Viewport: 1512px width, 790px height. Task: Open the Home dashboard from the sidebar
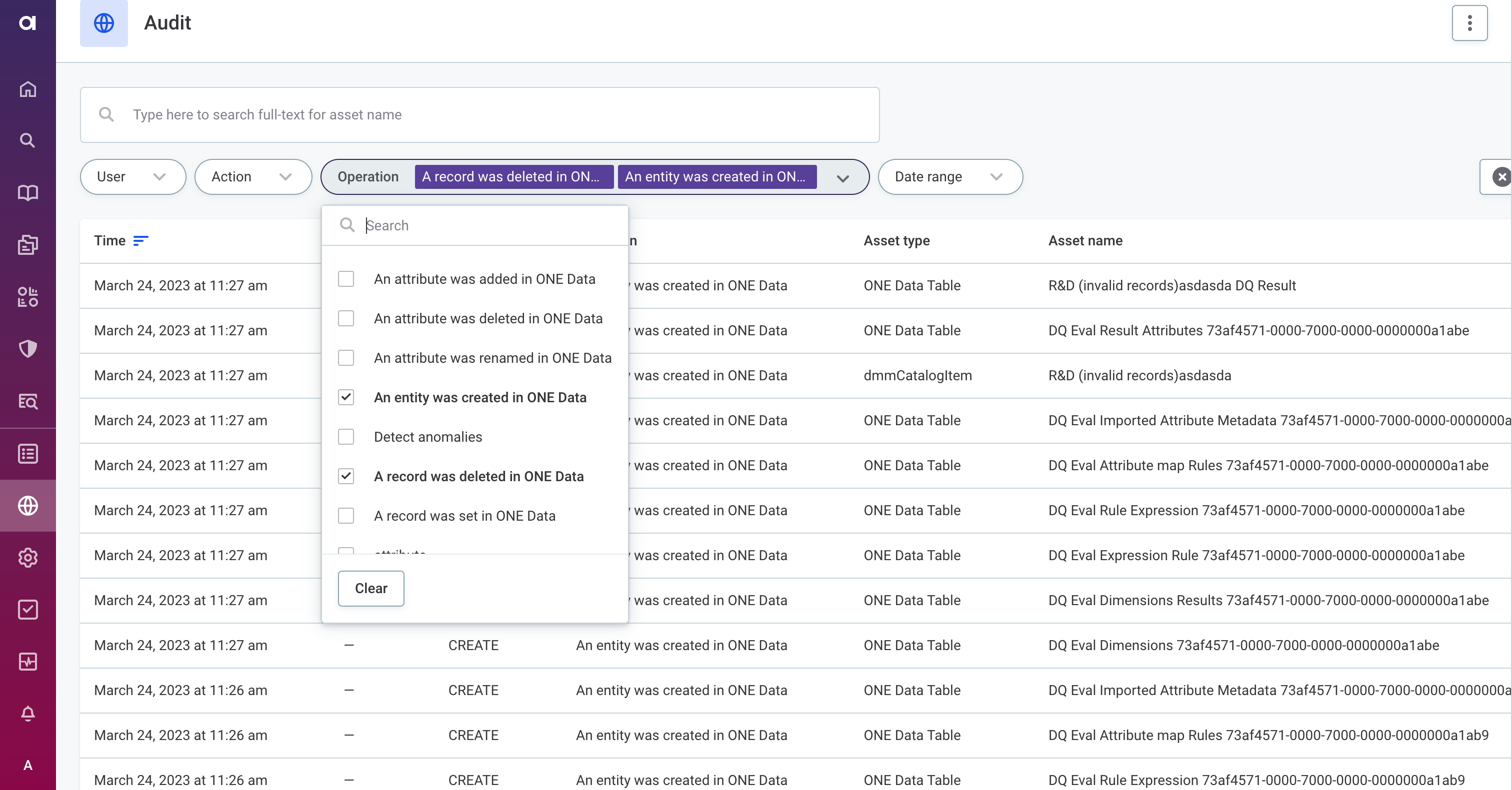click(27, 89)
